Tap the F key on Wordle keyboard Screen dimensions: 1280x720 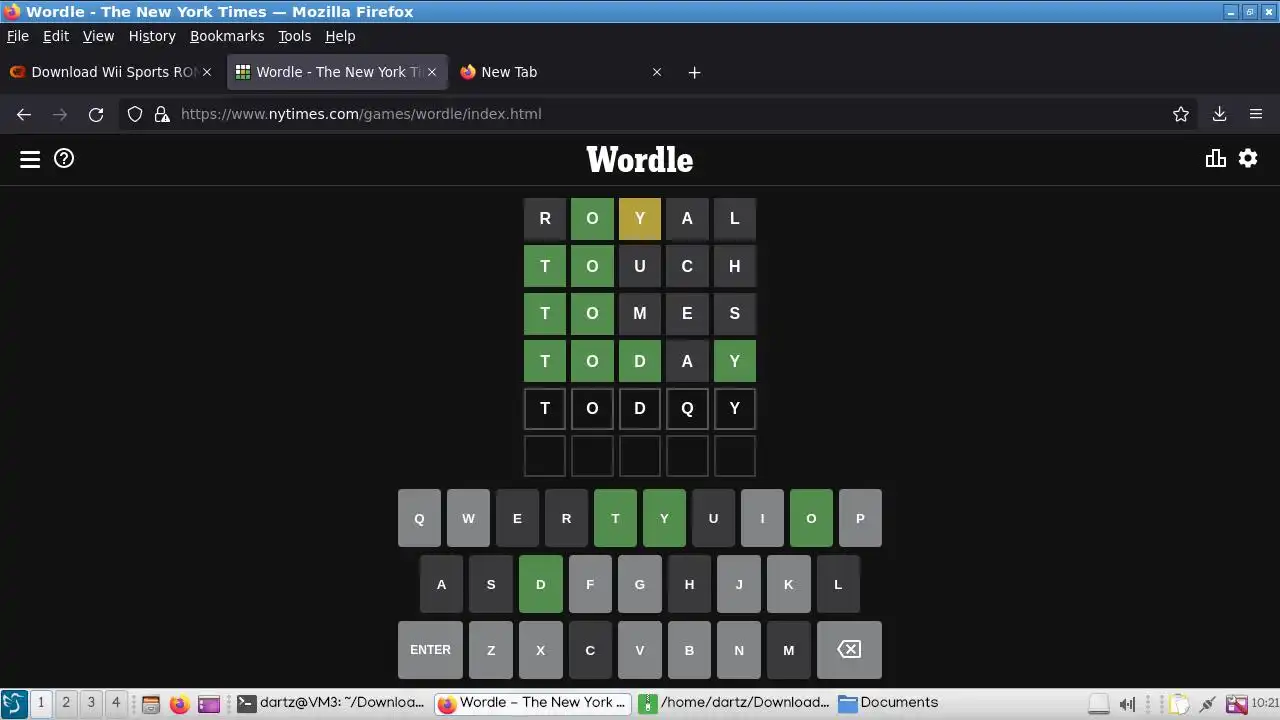[x=590, y=584]
